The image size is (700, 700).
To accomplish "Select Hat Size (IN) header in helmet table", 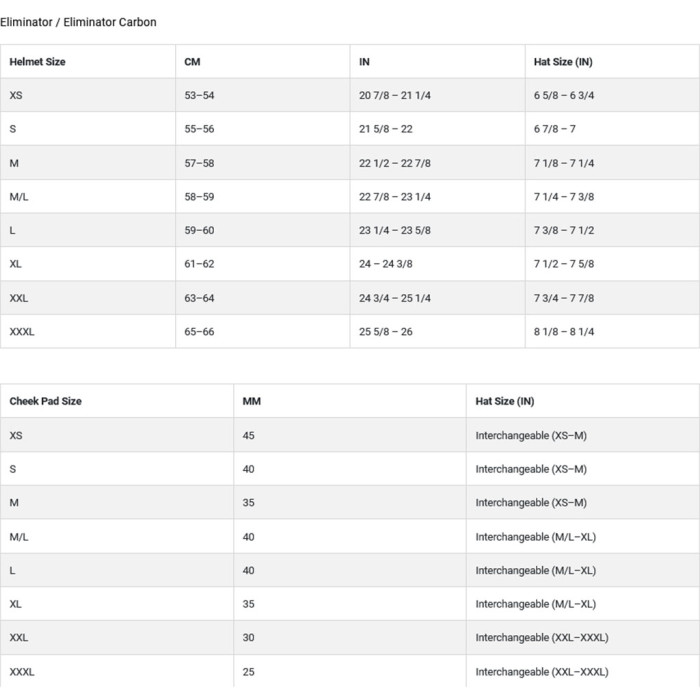I will coord(563,62).
